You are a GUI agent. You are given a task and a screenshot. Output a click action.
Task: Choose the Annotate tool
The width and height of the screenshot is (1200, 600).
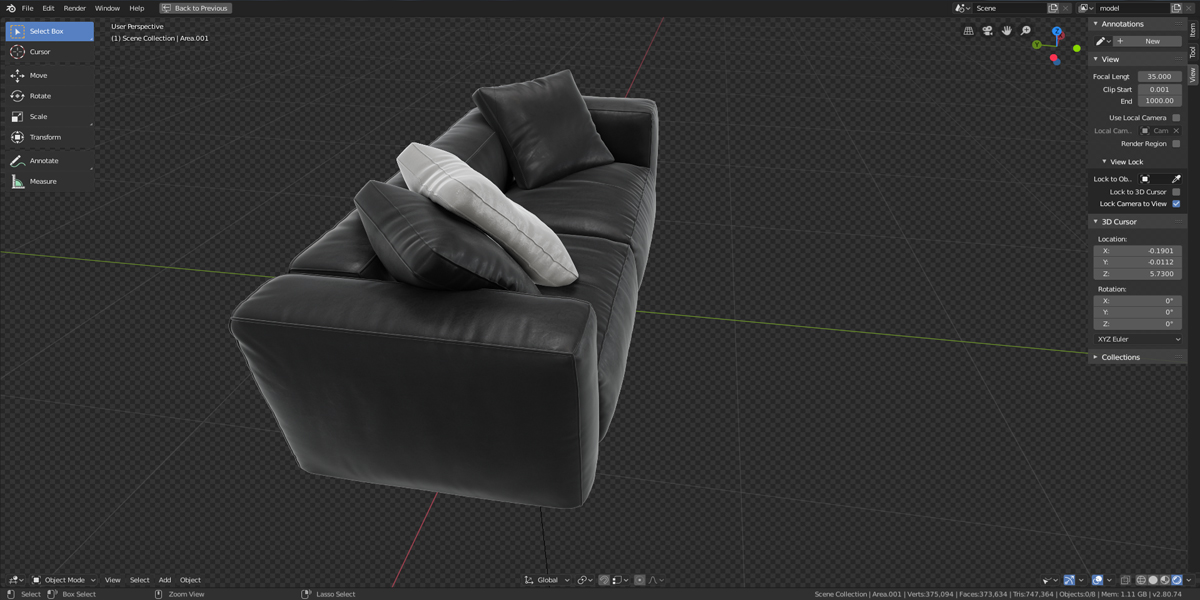pos(50,160)
